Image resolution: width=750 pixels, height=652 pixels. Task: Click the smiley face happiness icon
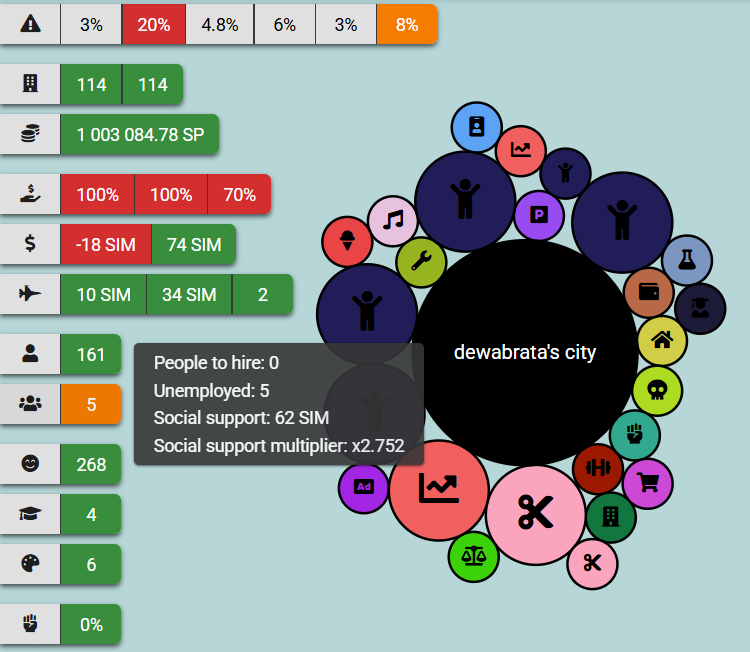[x=30, y=464]
